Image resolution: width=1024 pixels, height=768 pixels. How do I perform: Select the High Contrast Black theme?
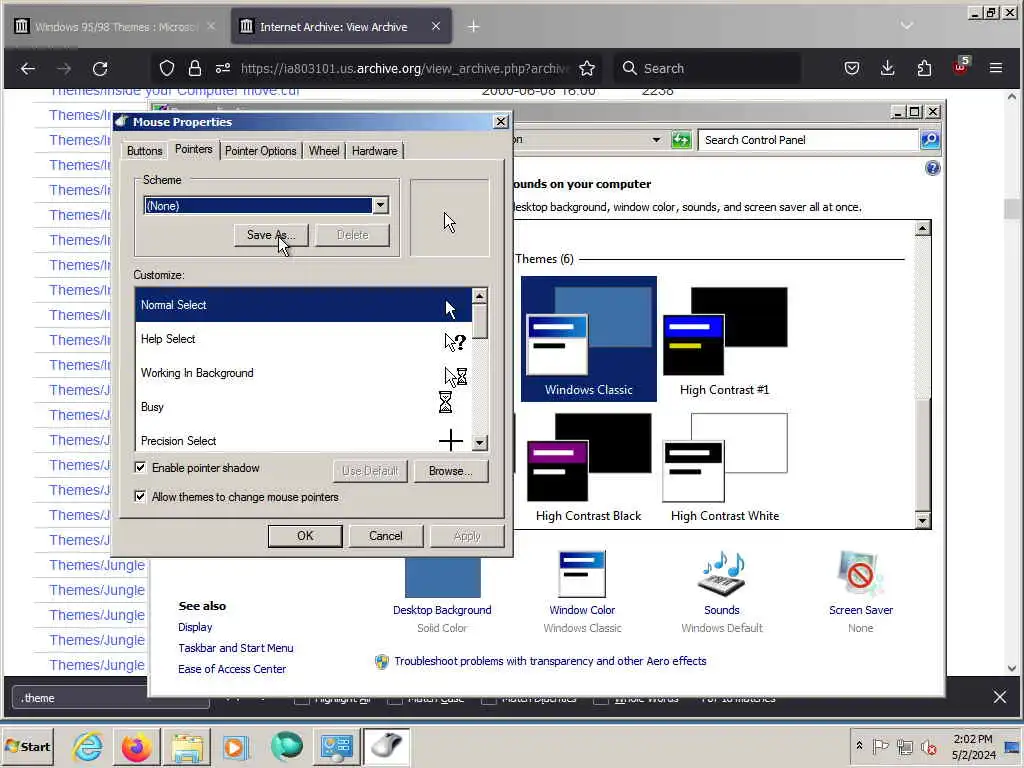tap(588, 467)
